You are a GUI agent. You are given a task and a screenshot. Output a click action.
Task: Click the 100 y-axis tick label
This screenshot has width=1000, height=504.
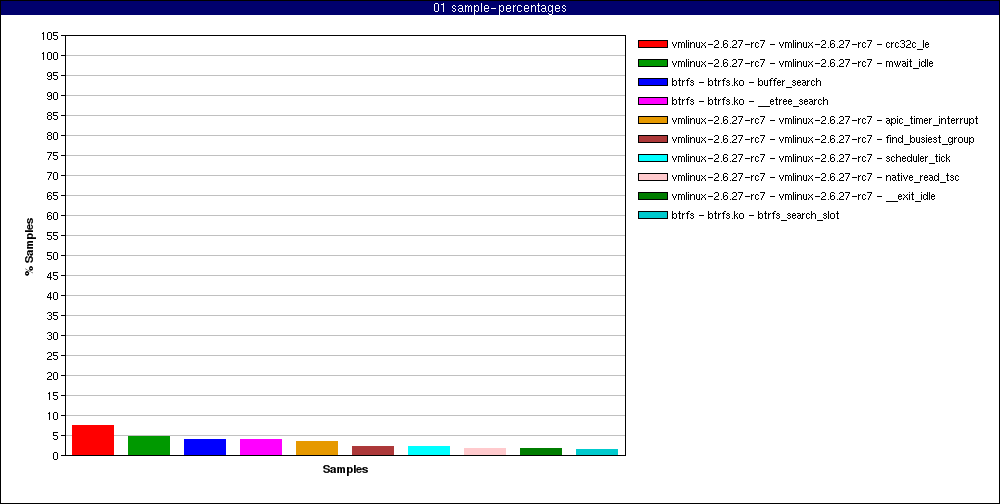pyautogui.click(x=52, y=56)
